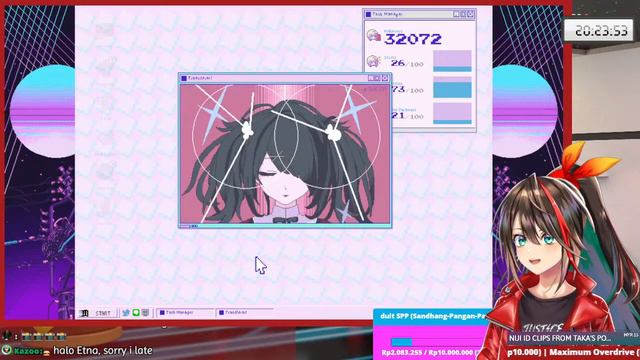This screenshot has width=640, height=360.
Task: Click the stress face icon beside 26/100
Action: 373,61
